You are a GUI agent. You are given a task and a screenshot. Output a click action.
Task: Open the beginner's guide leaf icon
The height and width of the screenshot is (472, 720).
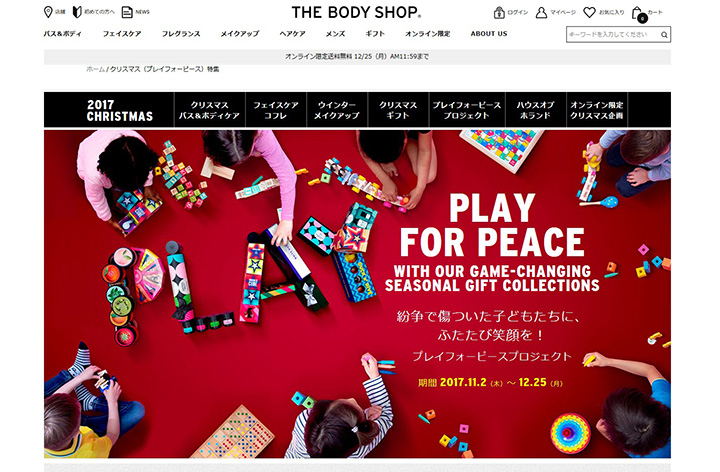[x=77, y=12]
